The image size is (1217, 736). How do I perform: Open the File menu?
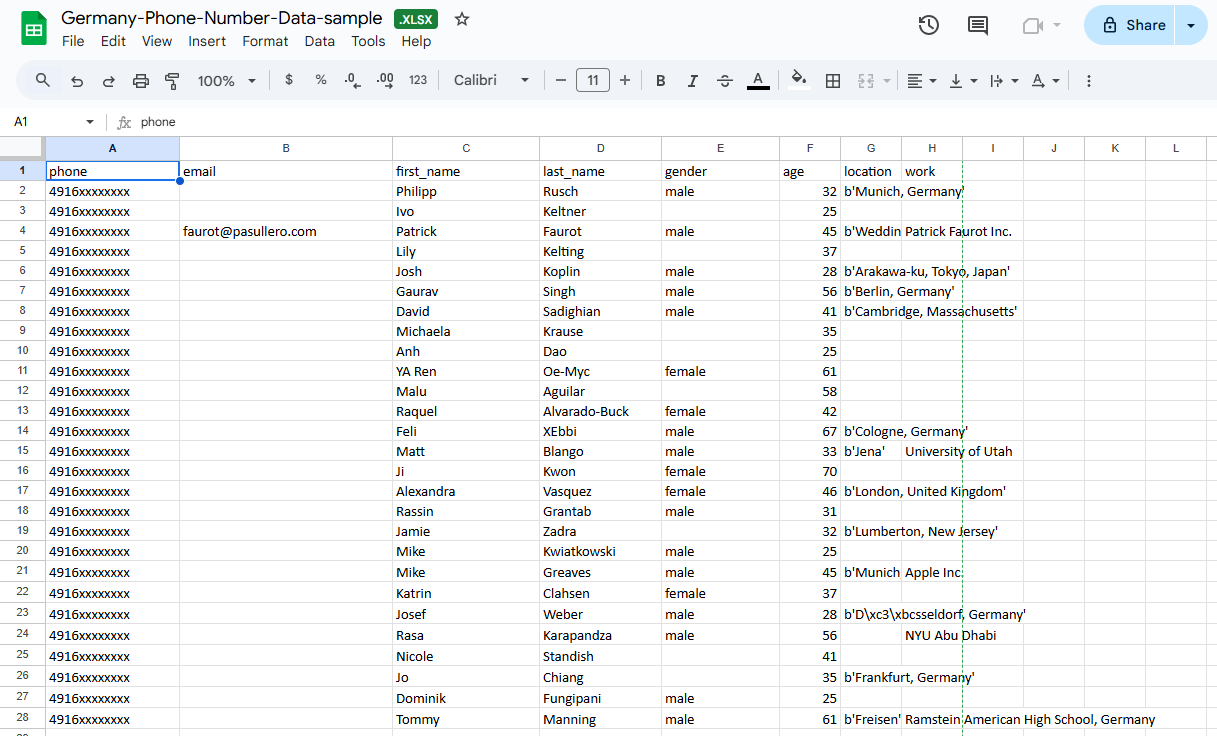(73, 41)
